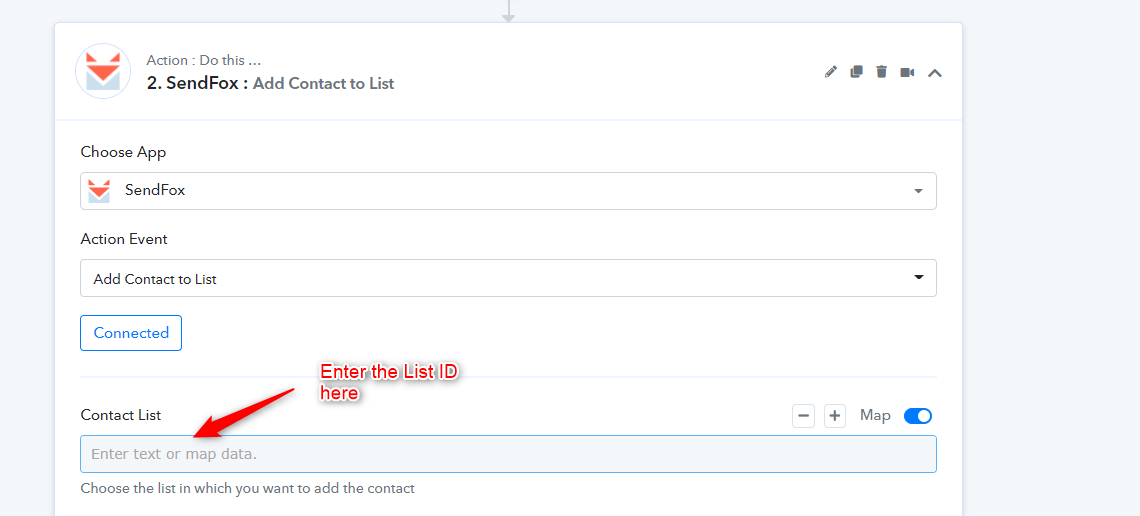The width and height of the screenshot is (1140, 516).
Task: Click the minus button beside Contact List
Action: tap(803, 416)
